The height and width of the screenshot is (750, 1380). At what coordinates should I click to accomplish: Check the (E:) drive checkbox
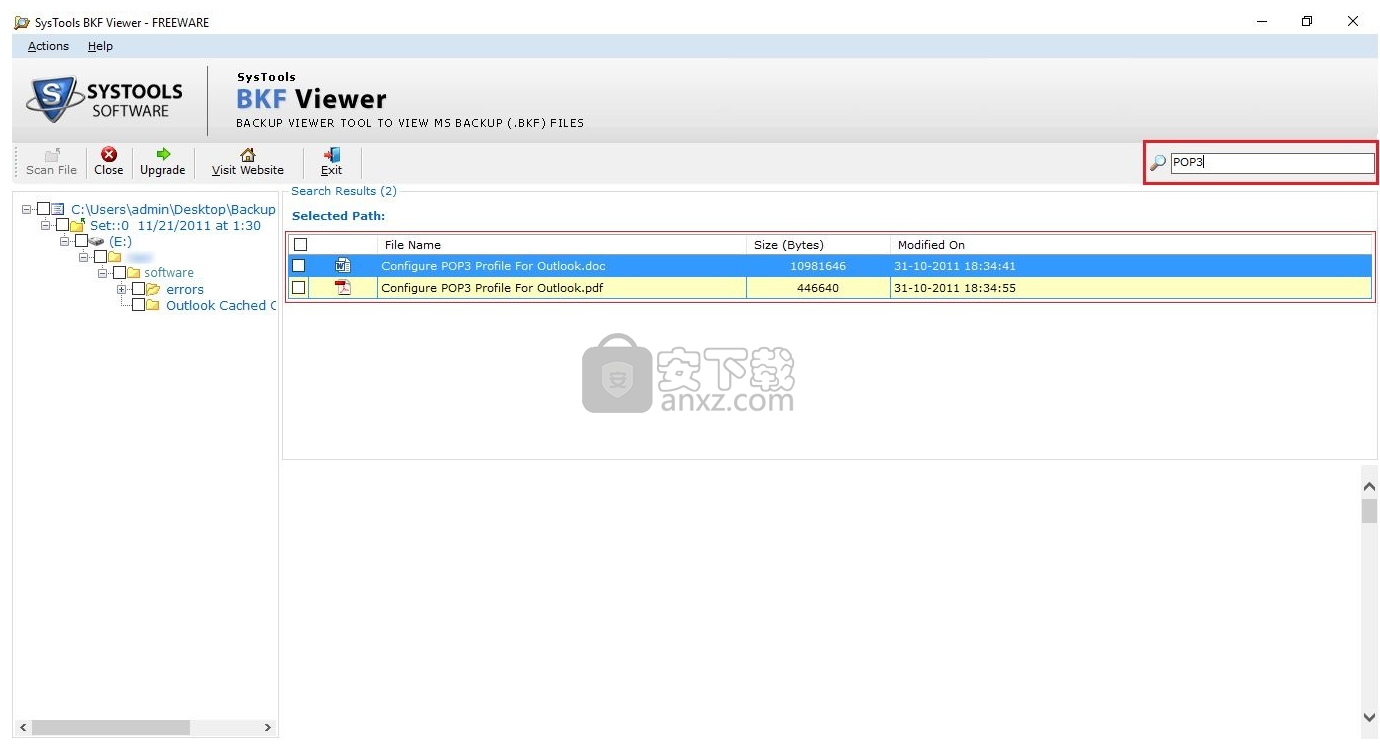click(x=81, y=241)
